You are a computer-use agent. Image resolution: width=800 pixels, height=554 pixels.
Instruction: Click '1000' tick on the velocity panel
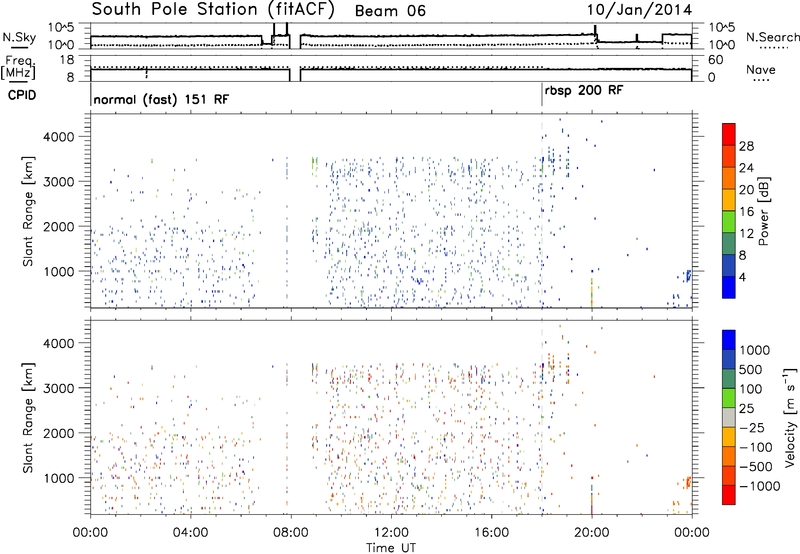pyautogui.click(x=58, y=478)
